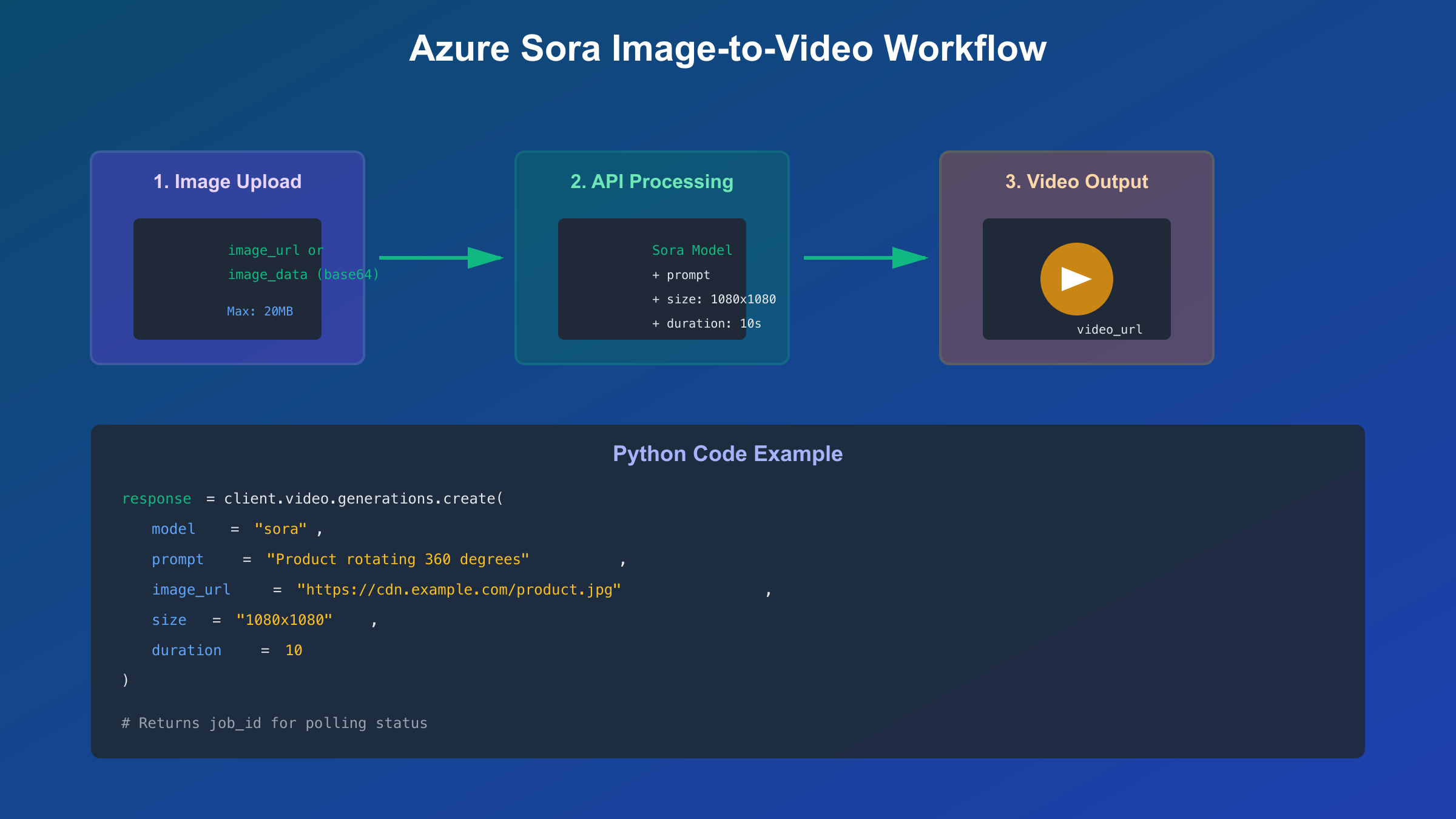Click the 'Max: 20MB' text
The width and height of the screenshot is (1456, 819).
pyautogui.click(x=260, y=311)
